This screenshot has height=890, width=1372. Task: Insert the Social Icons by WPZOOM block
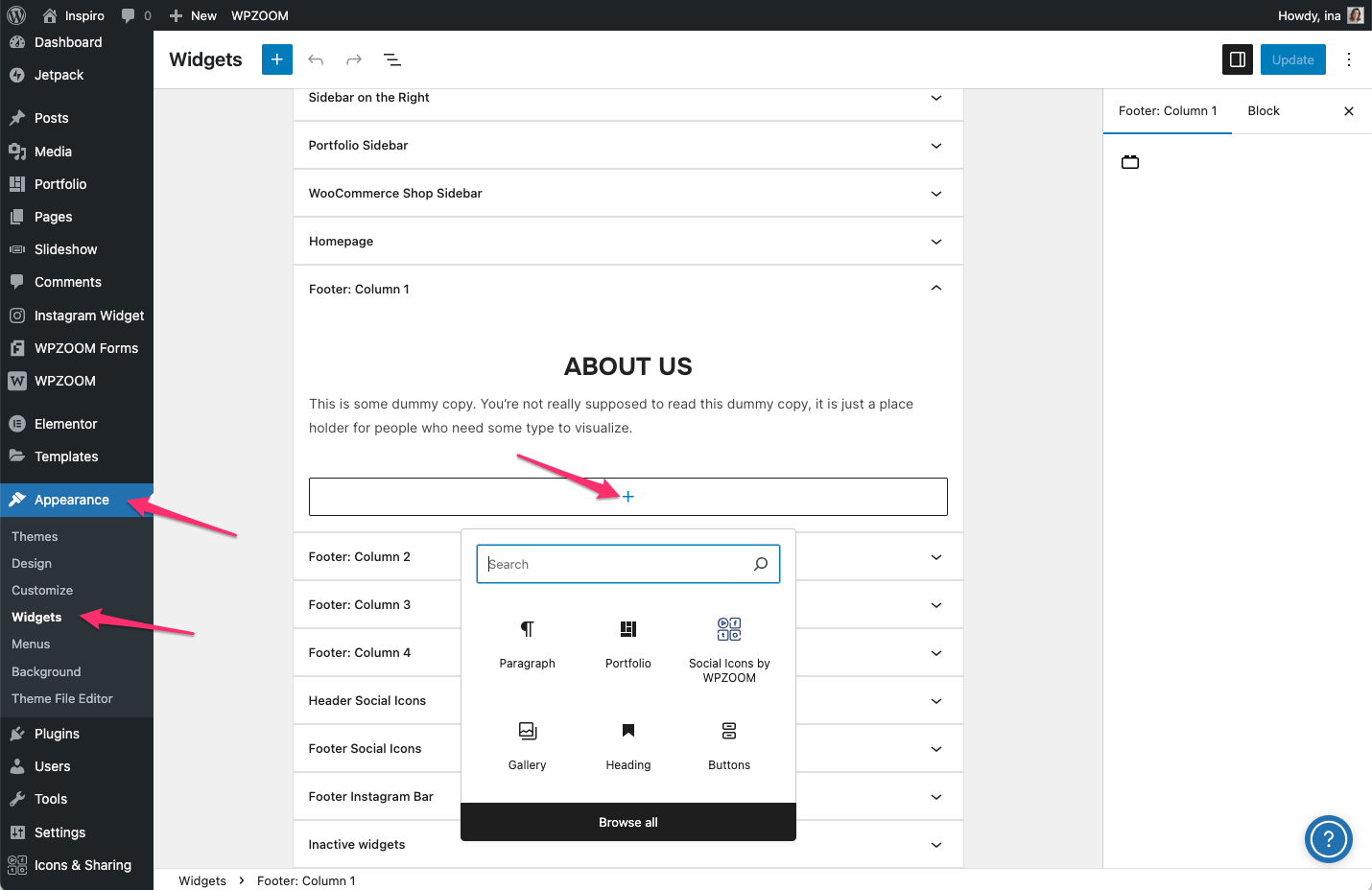point(729,649)
